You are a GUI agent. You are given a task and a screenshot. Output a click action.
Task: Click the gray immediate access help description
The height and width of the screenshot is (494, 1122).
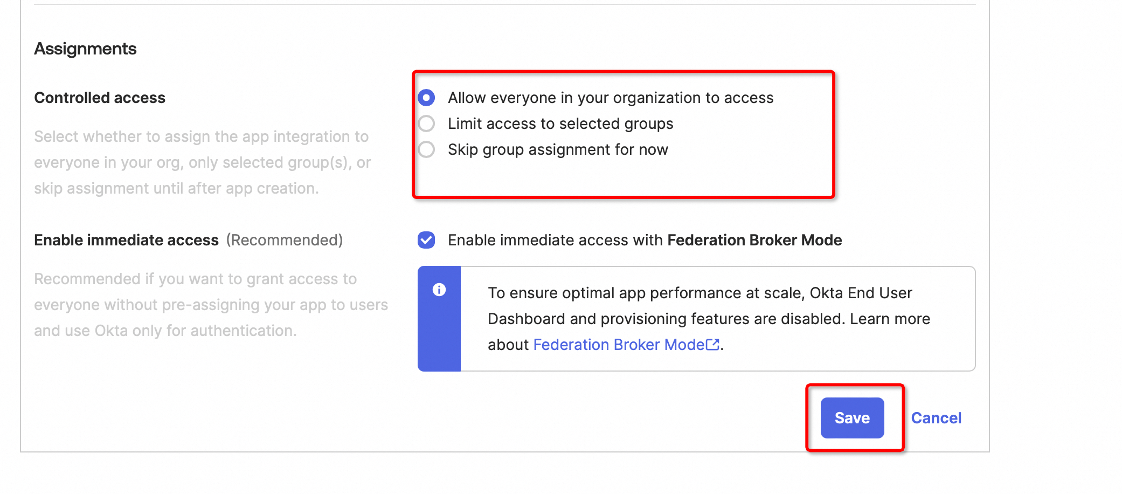tap(210, 304)
